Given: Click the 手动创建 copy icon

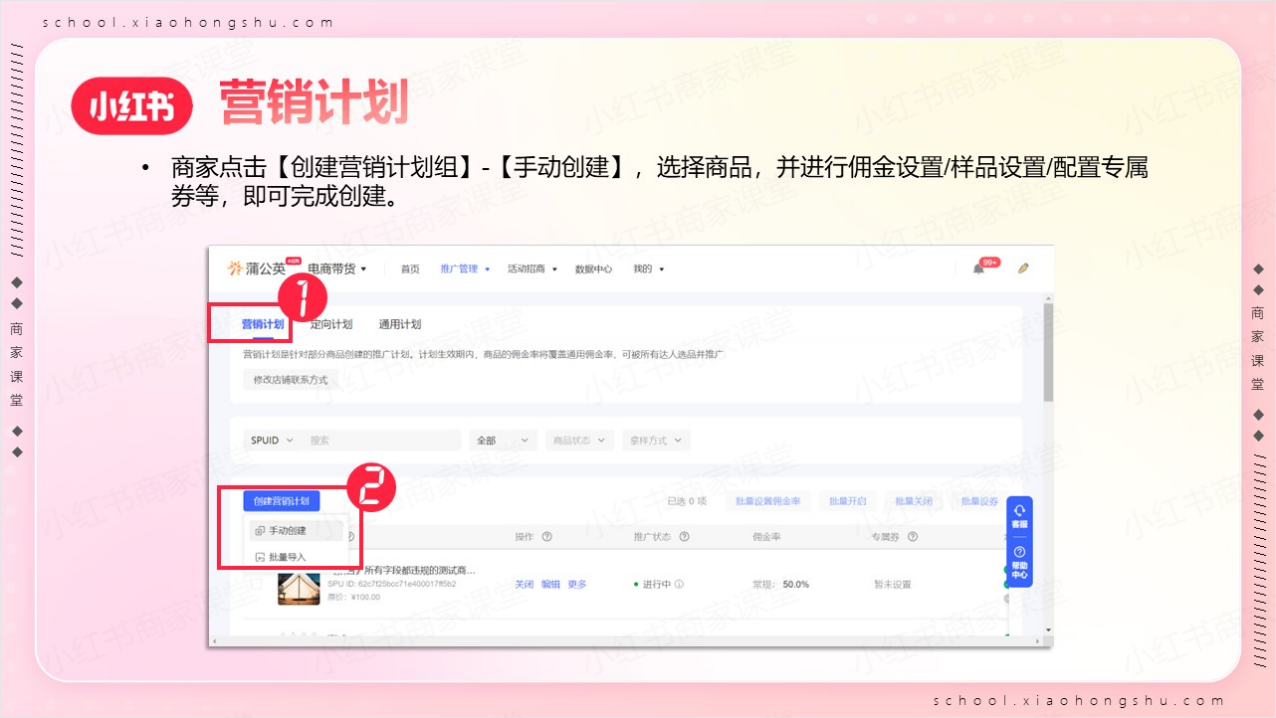Looking at the screenshot, I should coord(260,531).
